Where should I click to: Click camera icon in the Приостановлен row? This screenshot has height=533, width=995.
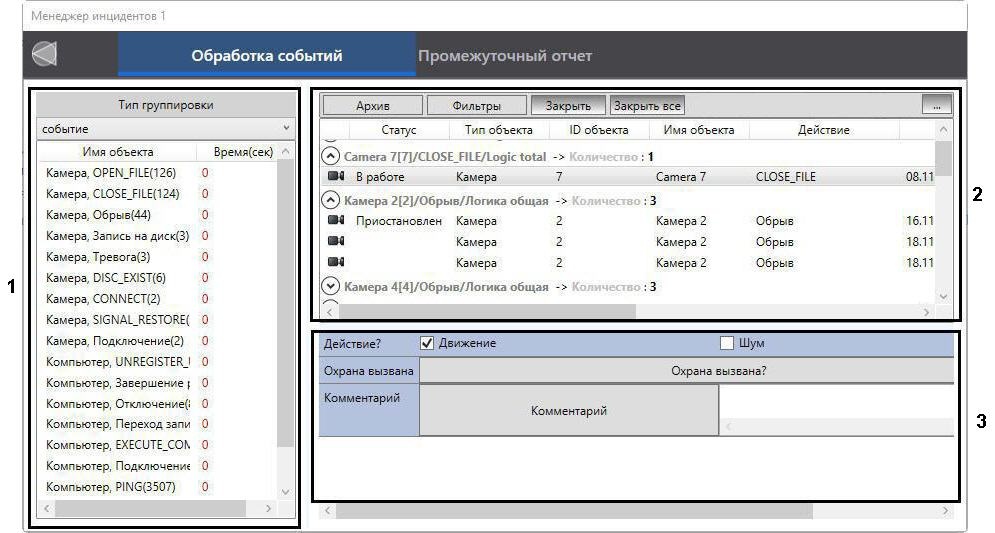335,221
